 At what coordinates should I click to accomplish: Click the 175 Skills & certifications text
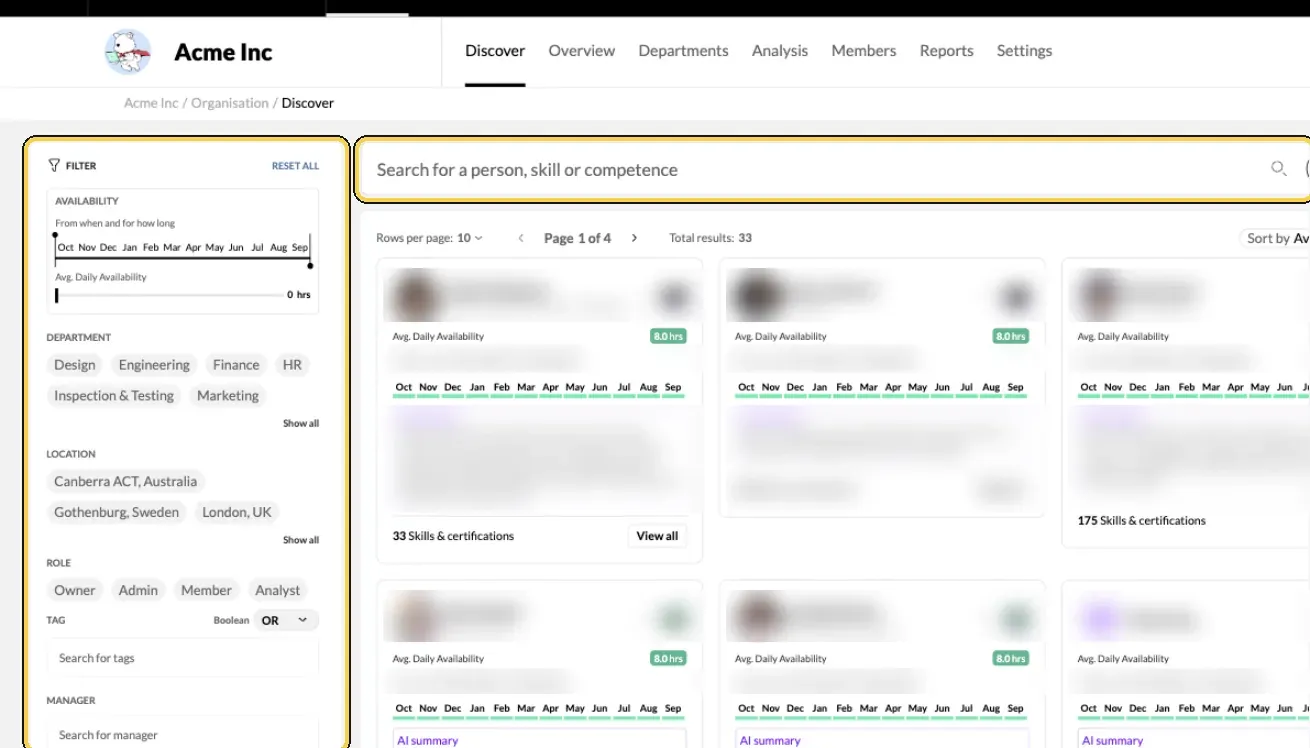click(1141, 521)
